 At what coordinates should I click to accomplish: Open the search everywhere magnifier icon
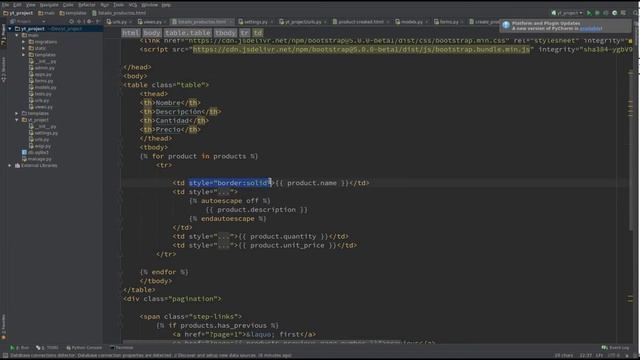click(x=636, y=13)
